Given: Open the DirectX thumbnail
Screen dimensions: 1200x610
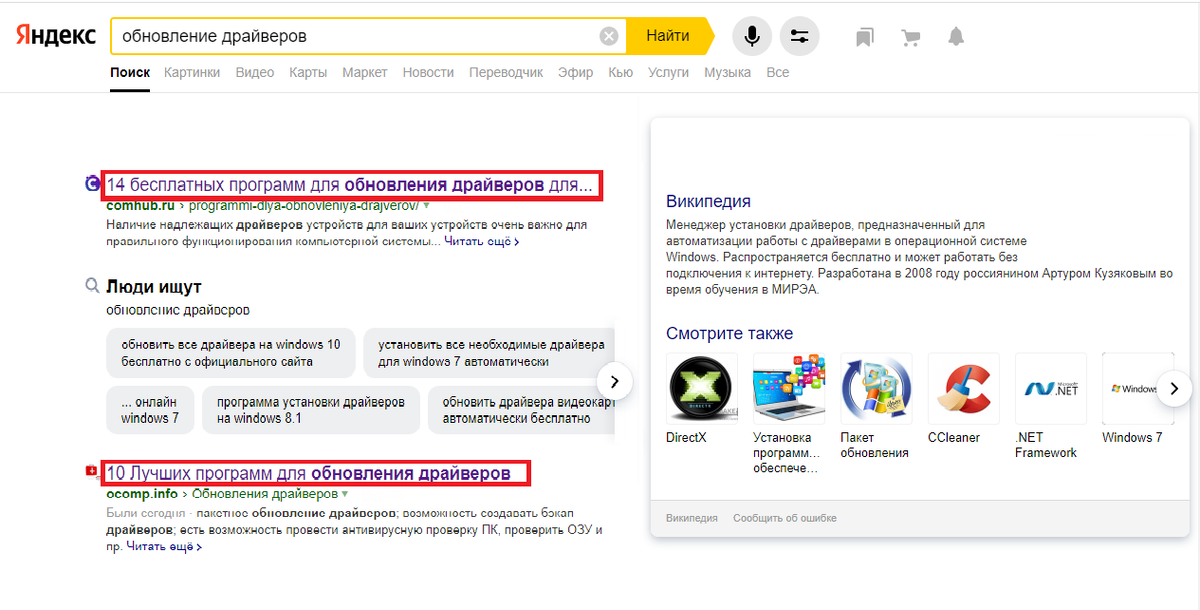Looking at the screenshot, I should [x=702, y=388].
